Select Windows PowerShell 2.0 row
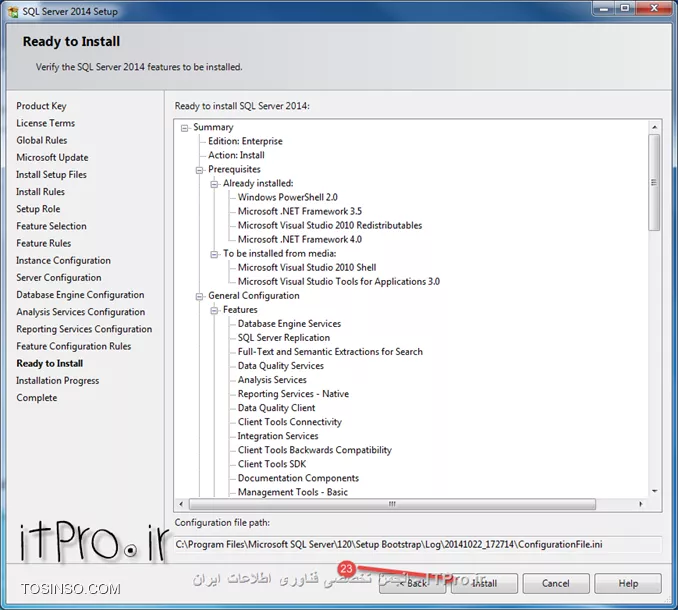Screen dimensions: 678x610 tap(288, 198)
